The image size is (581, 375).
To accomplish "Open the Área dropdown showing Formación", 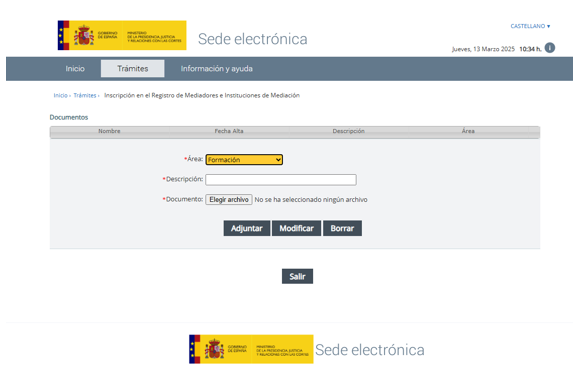I will click(244, 160).
